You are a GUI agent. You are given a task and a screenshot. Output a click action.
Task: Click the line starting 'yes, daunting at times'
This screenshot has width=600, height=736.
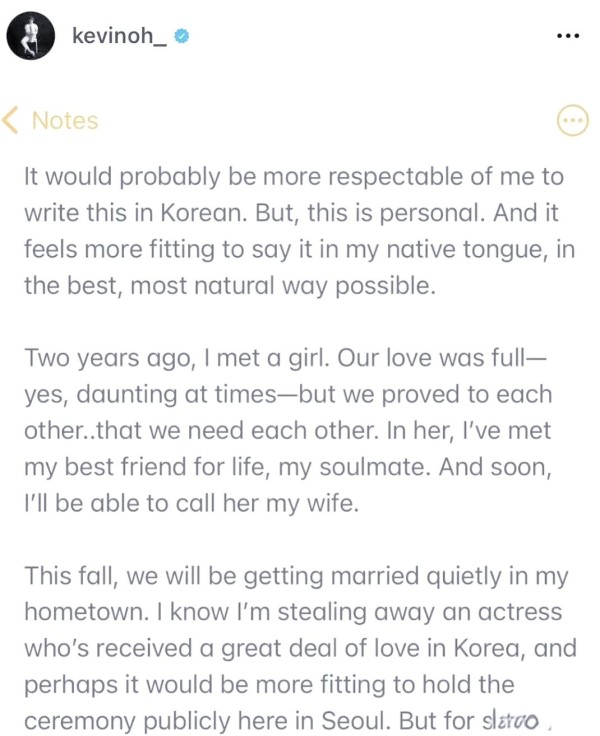[288, 394]
